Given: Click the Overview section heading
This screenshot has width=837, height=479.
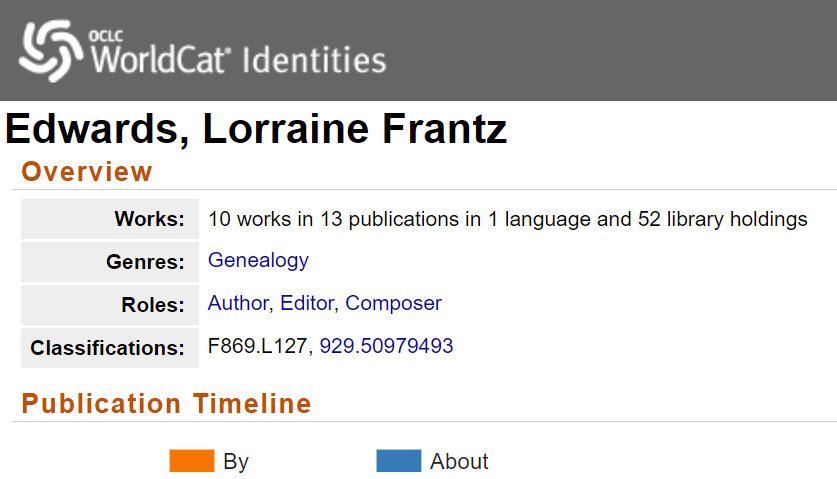Looking at the screenshot, I should point(87,172).
